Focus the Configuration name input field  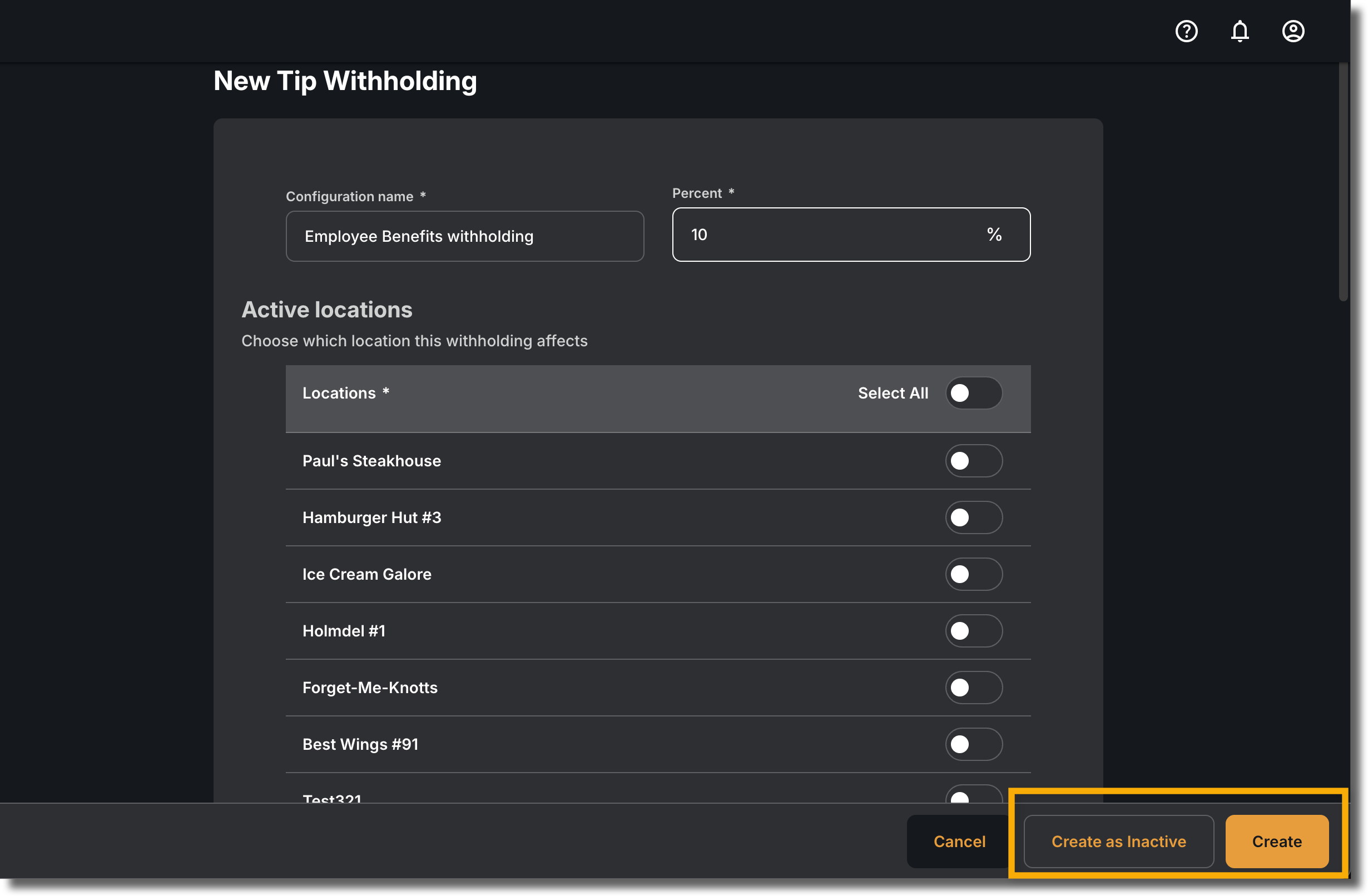(464, 236)
